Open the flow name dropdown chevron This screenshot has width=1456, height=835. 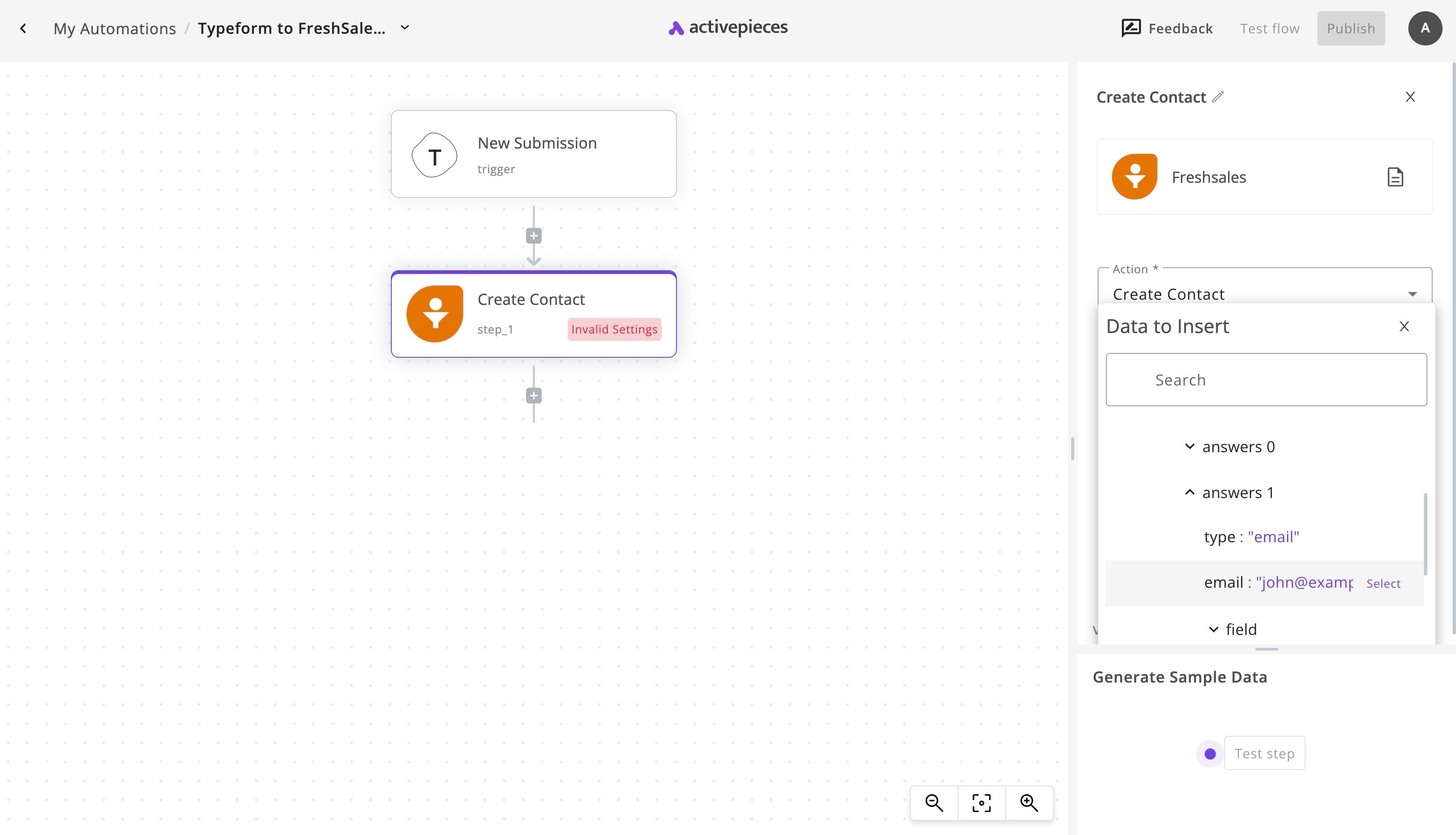(x=405, y=28)
